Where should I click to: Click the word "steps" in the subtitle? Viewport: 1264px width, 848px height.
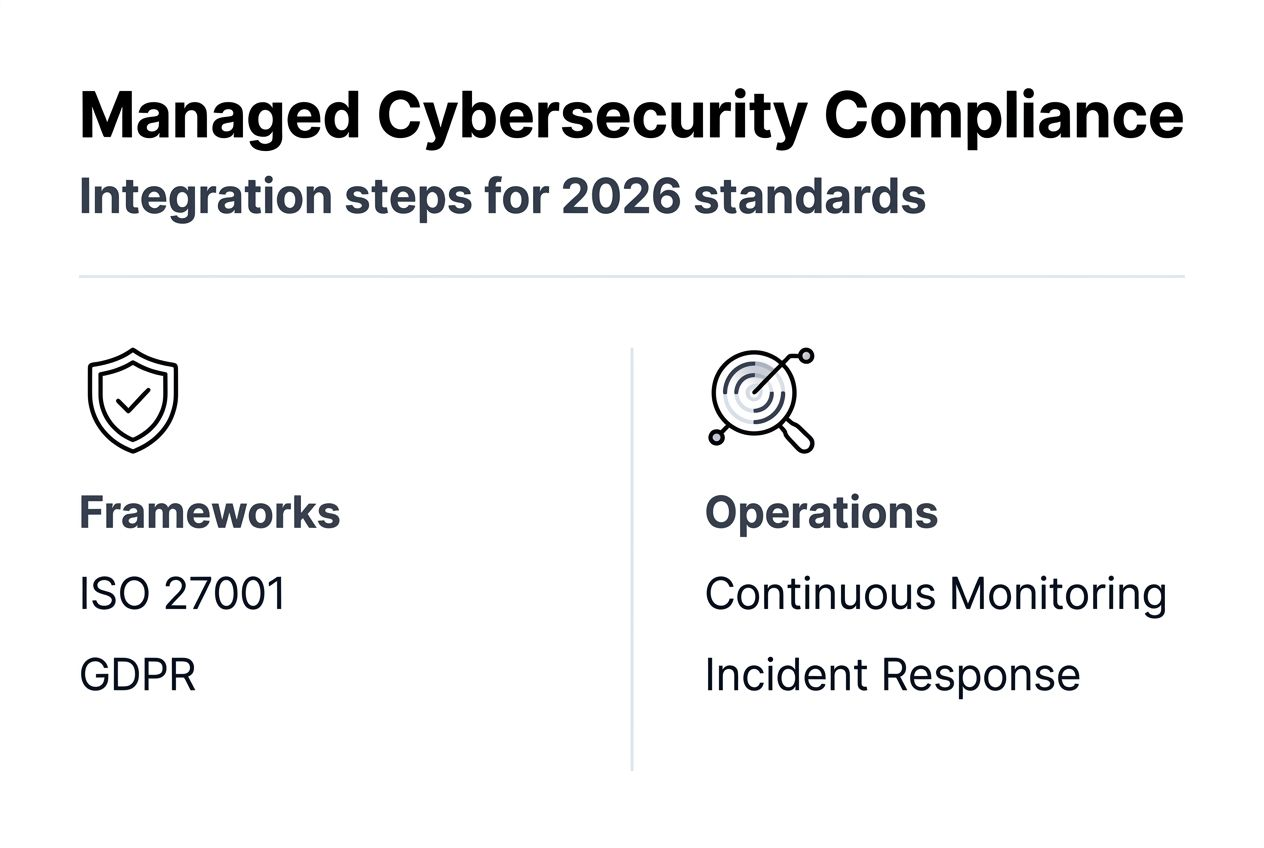[408, 197]
